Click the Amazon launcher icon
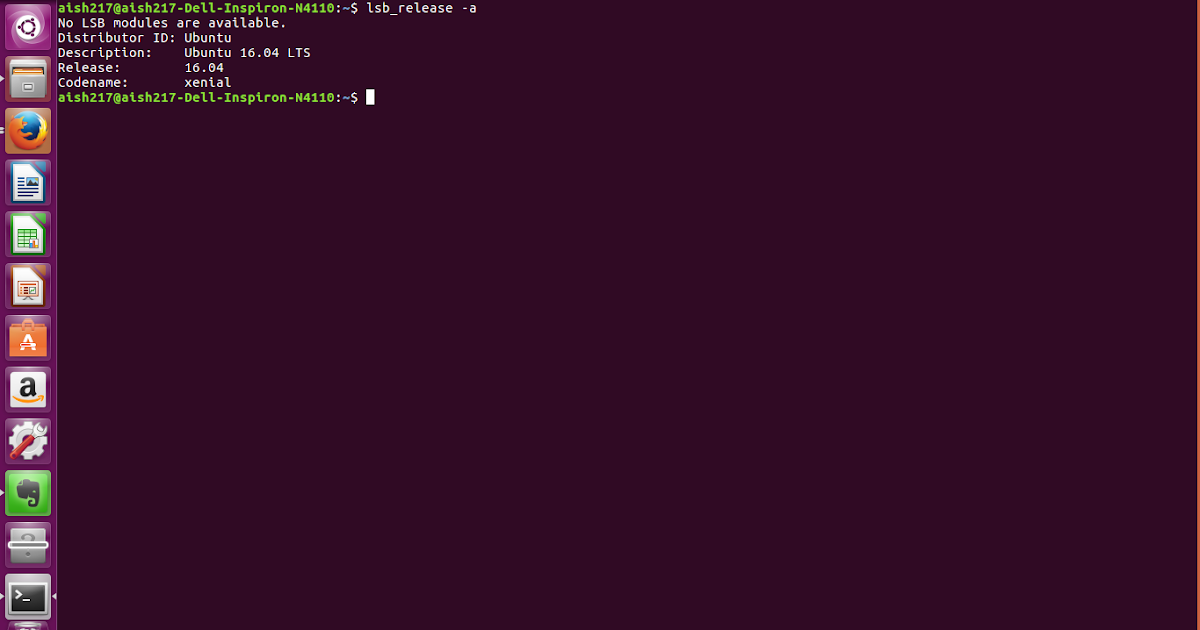 point(28,391)
